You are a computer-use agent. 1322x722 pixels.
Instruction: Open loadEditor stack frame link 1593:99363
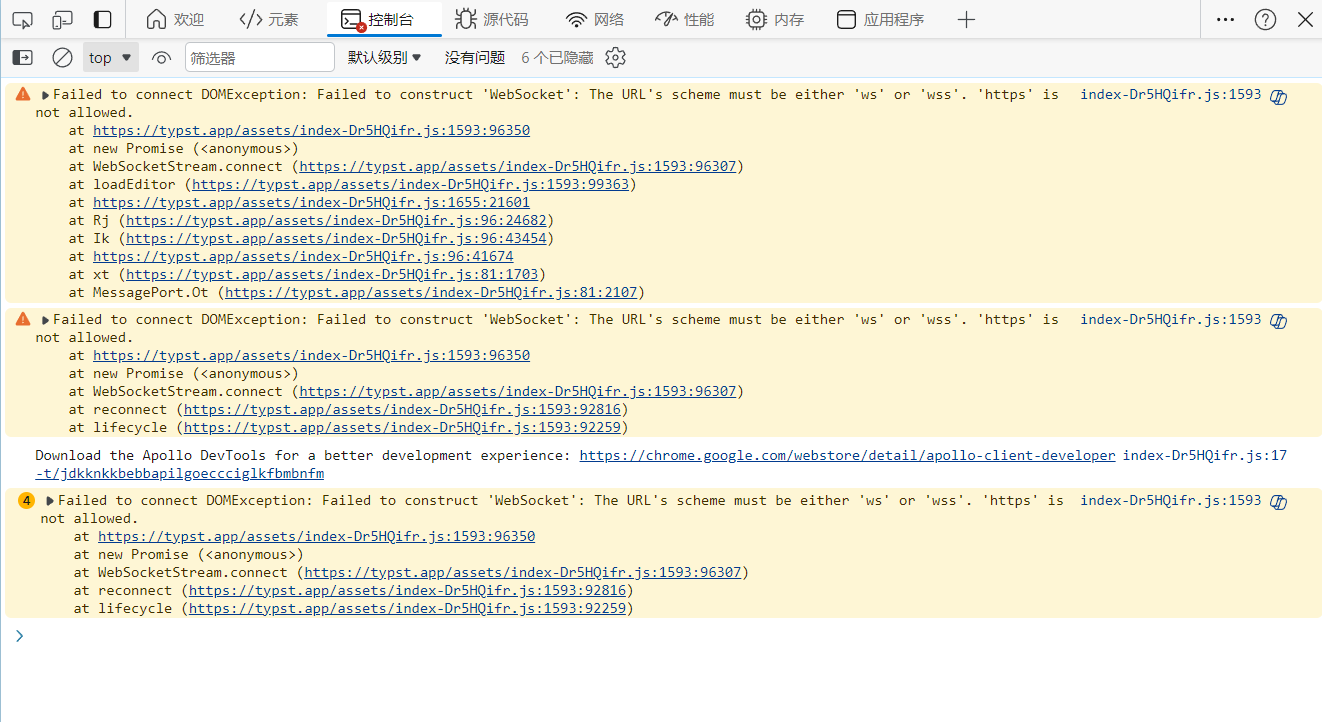(410, 184)
